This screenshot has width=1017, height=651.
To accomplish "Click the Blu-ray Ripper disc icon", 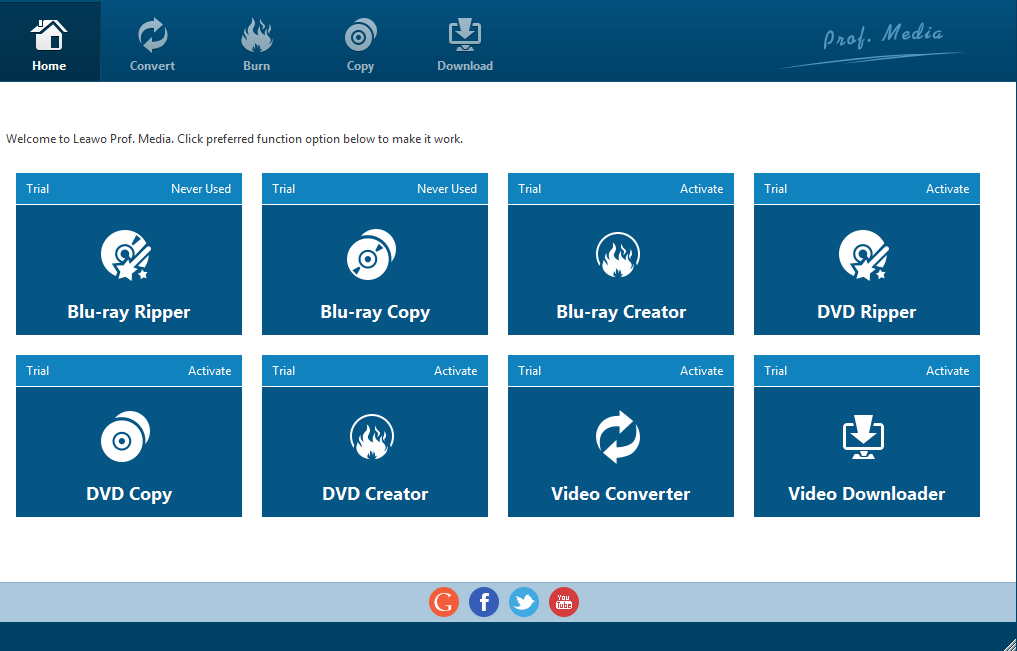I will point(126,255).
